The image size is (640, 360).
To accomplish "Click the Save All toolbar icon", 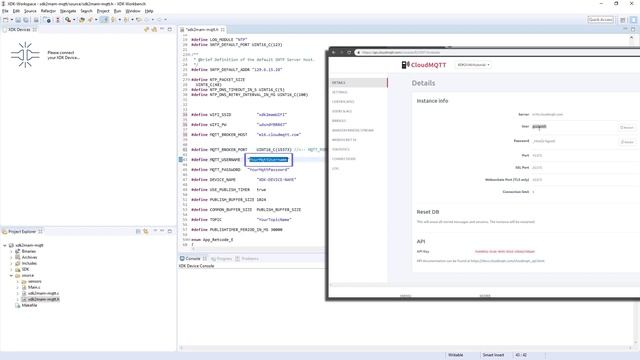I will click(26, 20).
